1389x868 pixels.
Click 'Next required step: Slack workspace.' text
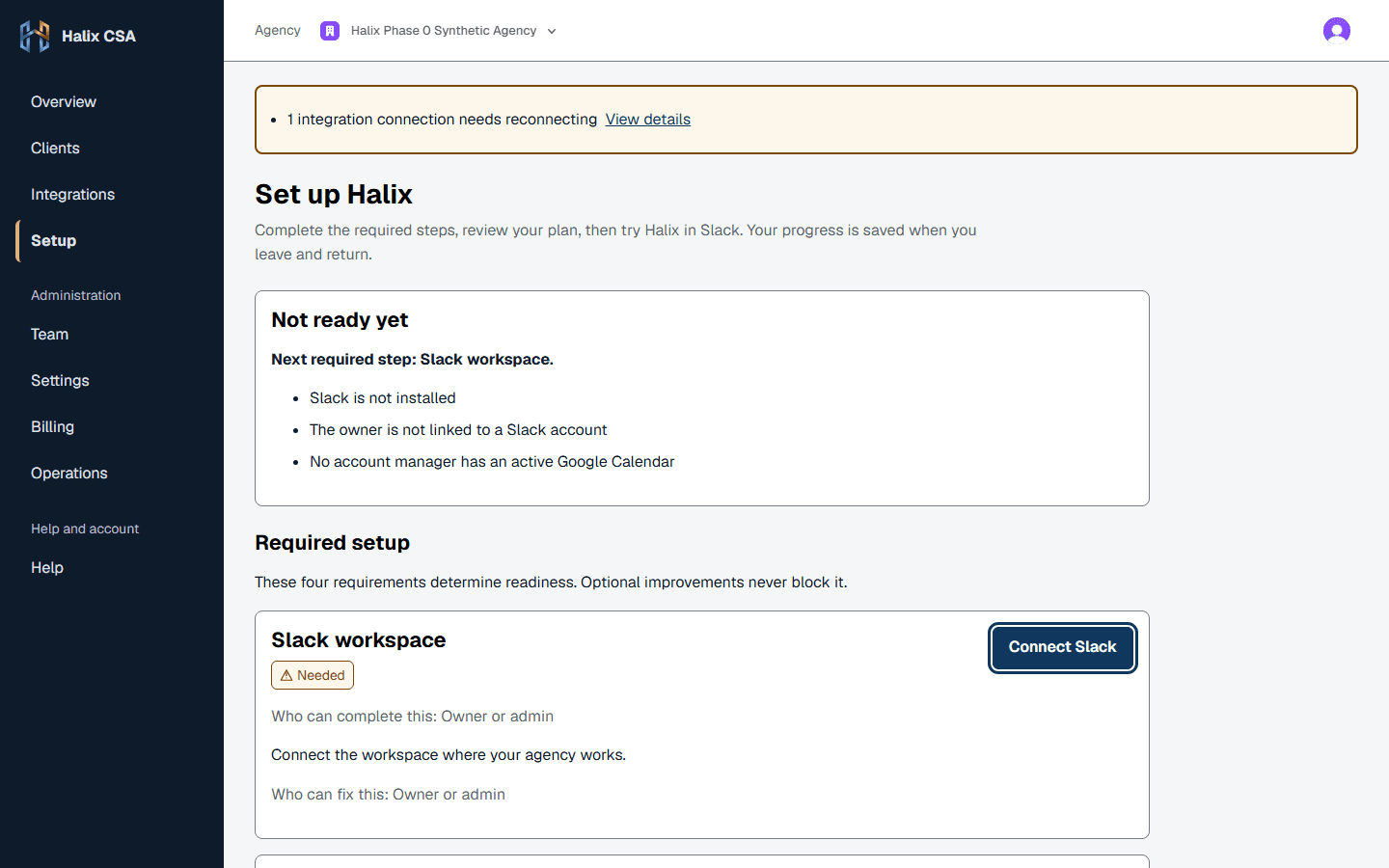(x=412, y=359)
